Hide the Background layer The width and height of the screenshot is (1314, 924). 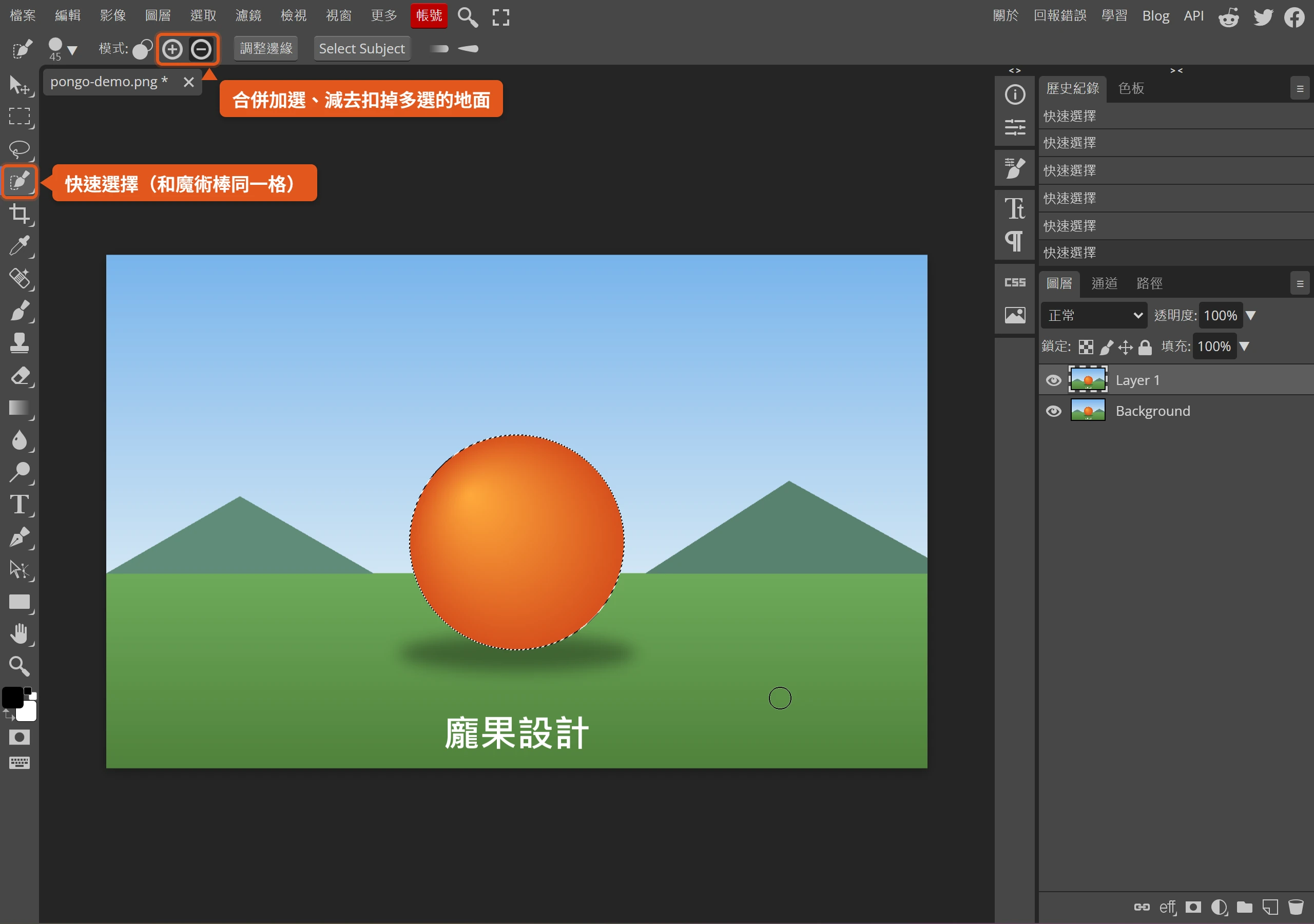tap(1053, 411)
